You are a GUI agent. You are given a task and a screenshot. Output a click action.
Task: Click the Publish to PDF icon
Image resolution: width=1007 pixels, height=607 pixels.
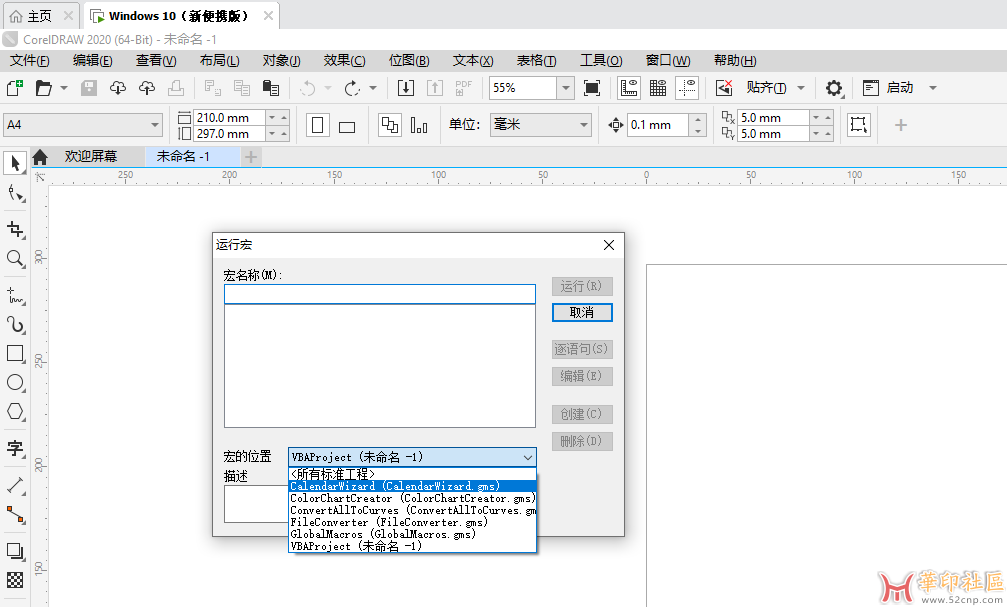(x=463, y=88)
